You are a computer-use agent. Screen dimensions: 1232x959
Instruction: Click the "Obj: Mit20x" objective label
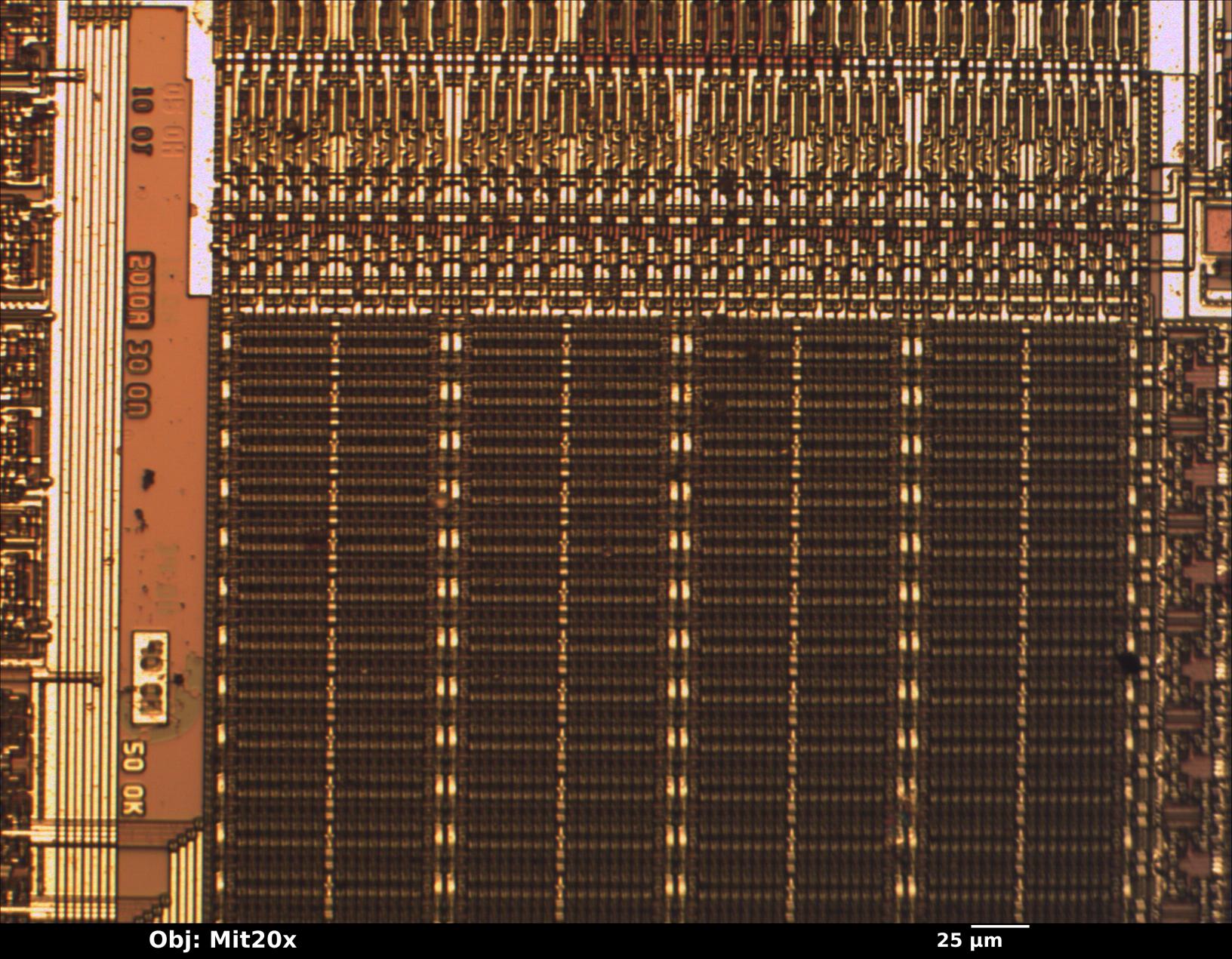[222, 939]
